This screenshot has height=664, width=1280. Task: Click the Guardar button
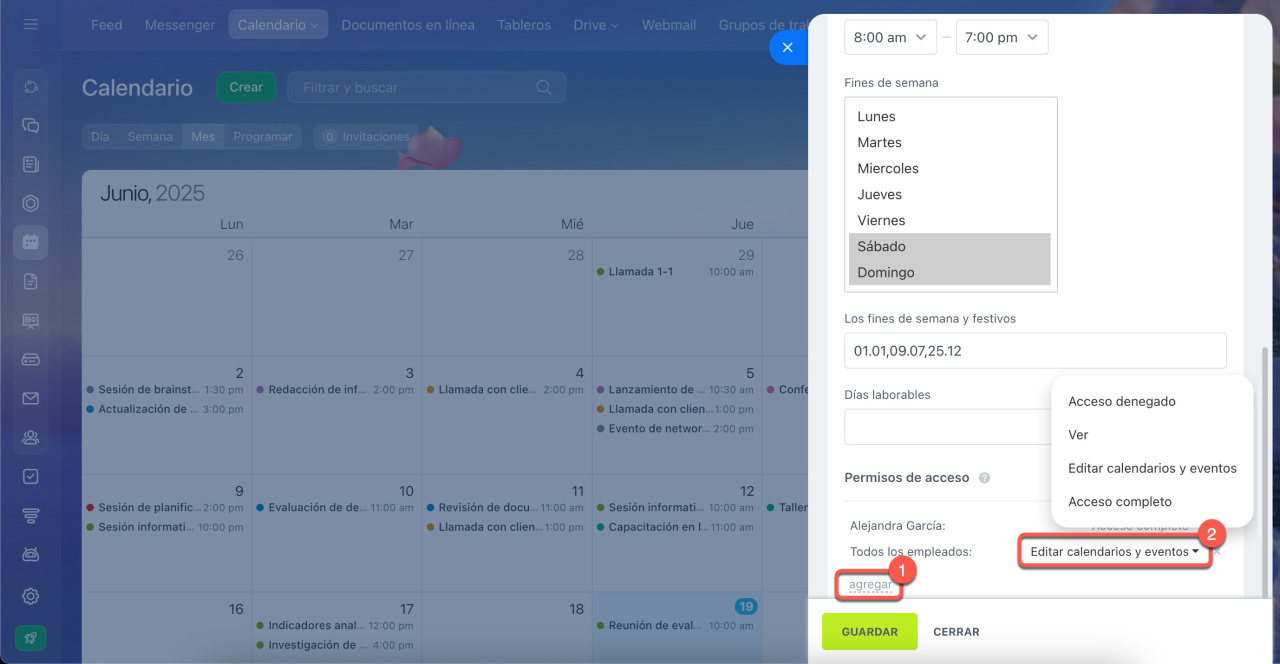pos(869,632)
